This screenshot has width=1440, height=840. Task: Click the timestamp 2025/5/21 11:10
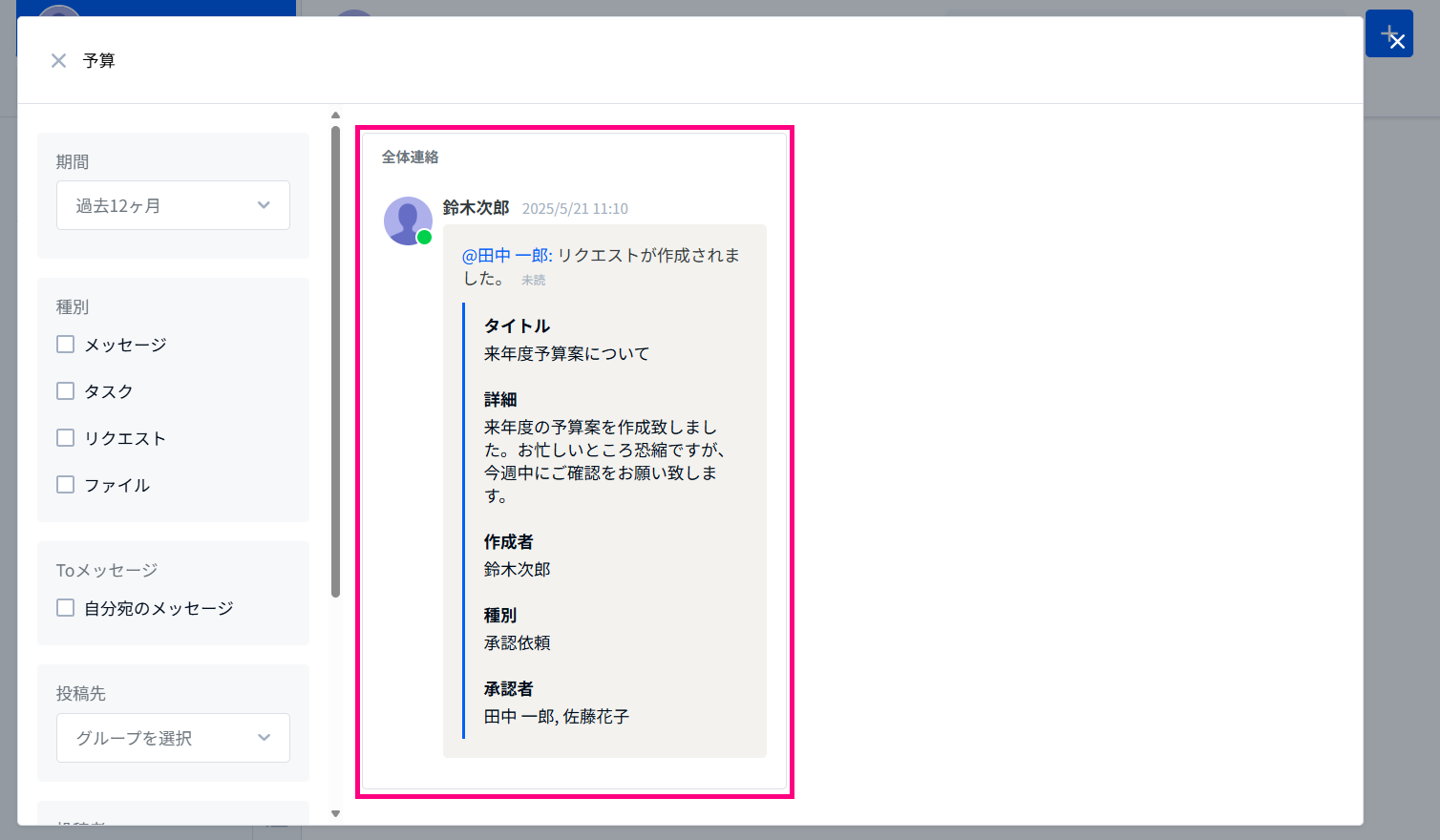pyautogui.click(x=575, y=209)
